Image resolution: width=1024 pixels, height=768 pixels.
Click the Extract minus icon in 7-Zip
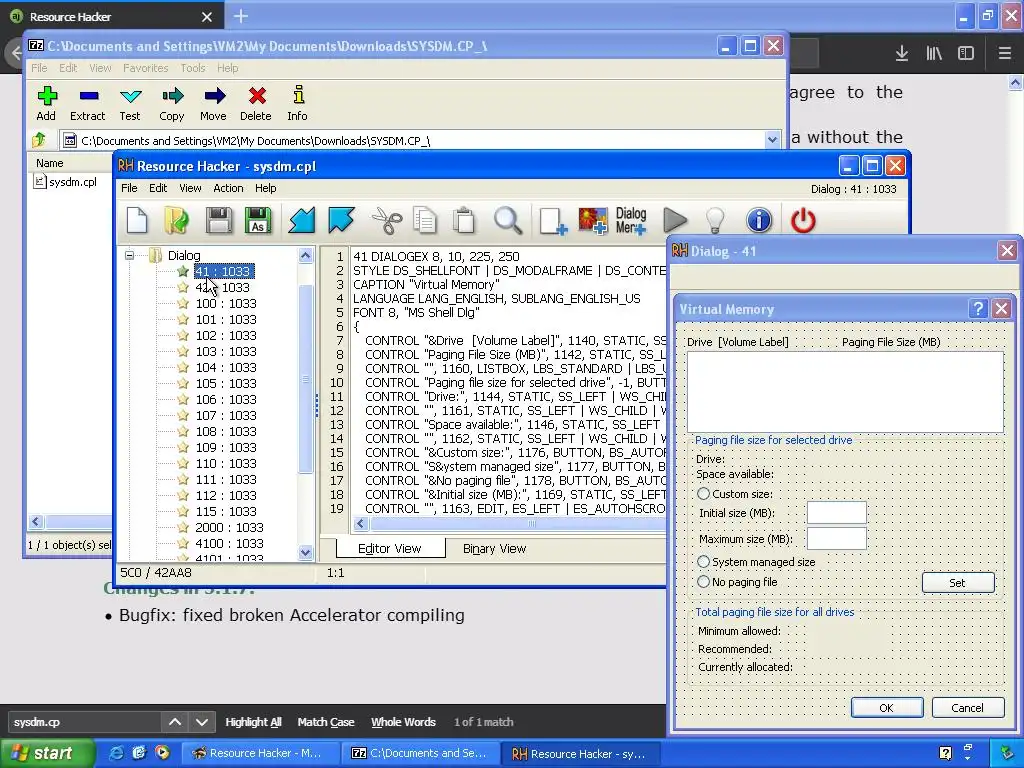pos(88,97)
